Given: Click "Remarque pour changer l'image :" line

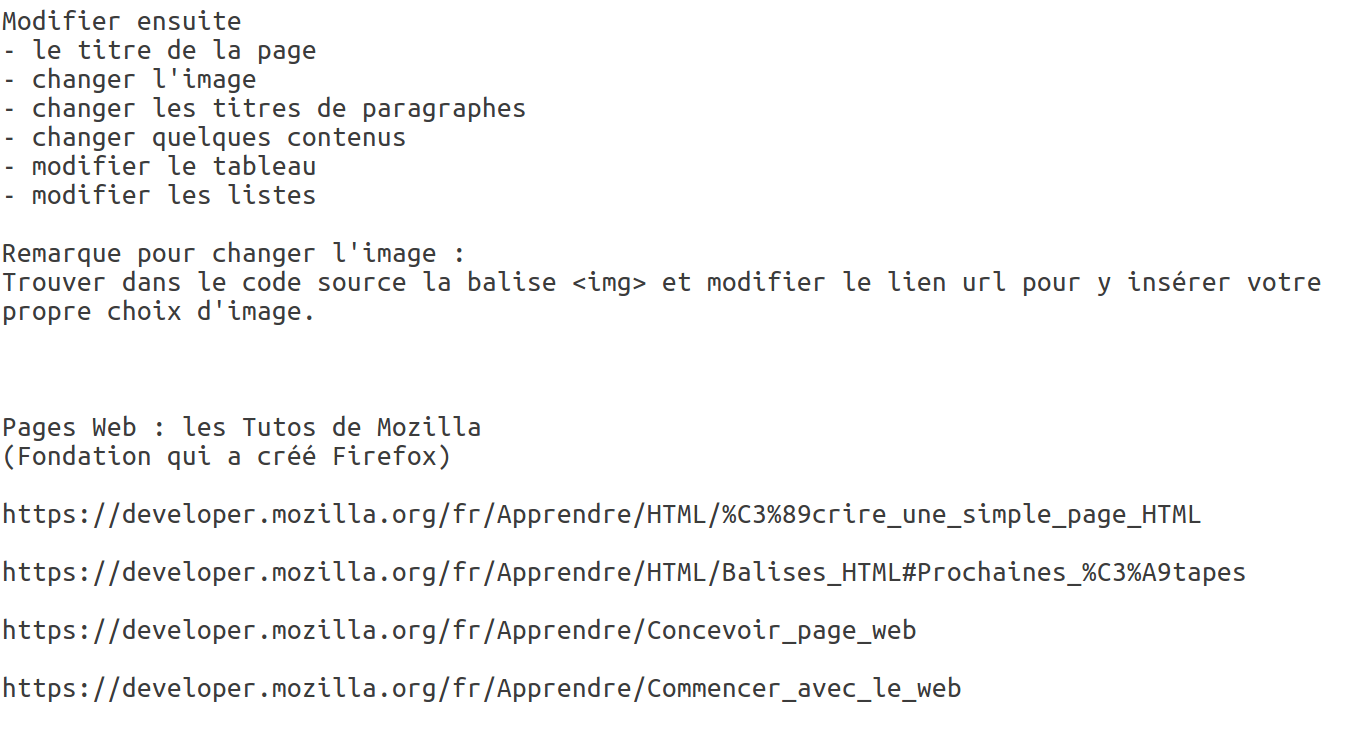Looking at the screenshot, I should (x=233, y=253).
